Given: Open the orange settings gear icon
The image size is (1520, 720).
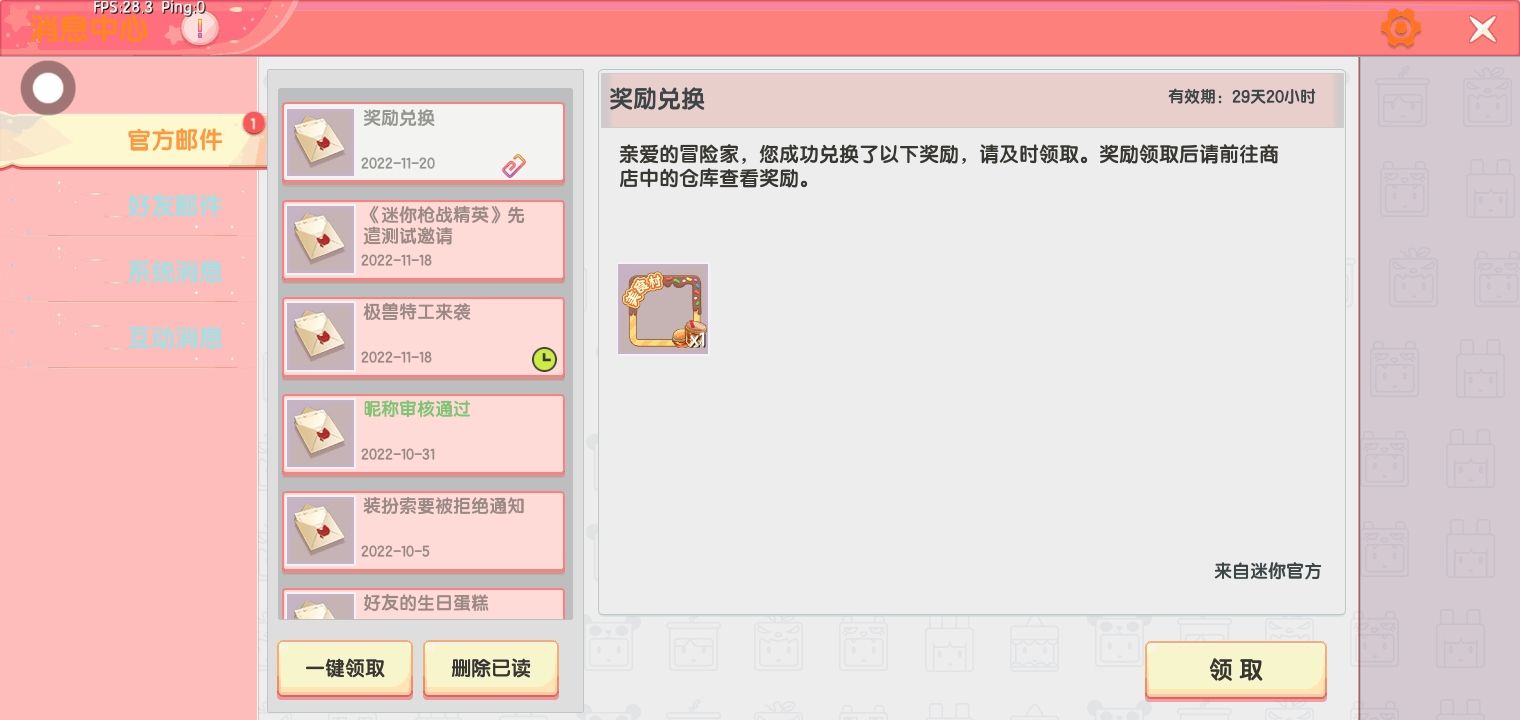Looking at the screenshot, I should coord(1400,28).
